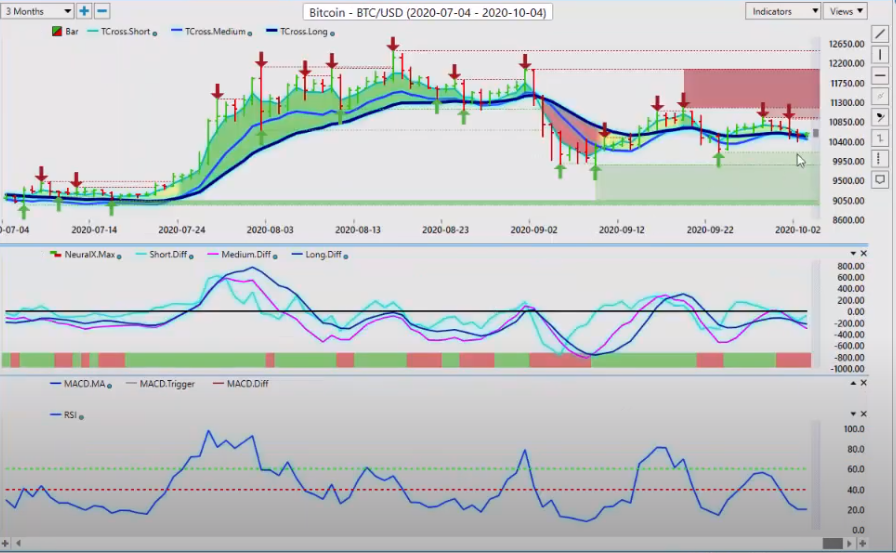Click the bottom scrollbar thumb
Image resolution: width=896 pixels, height=553 pixels.
[x=833, y=543]
